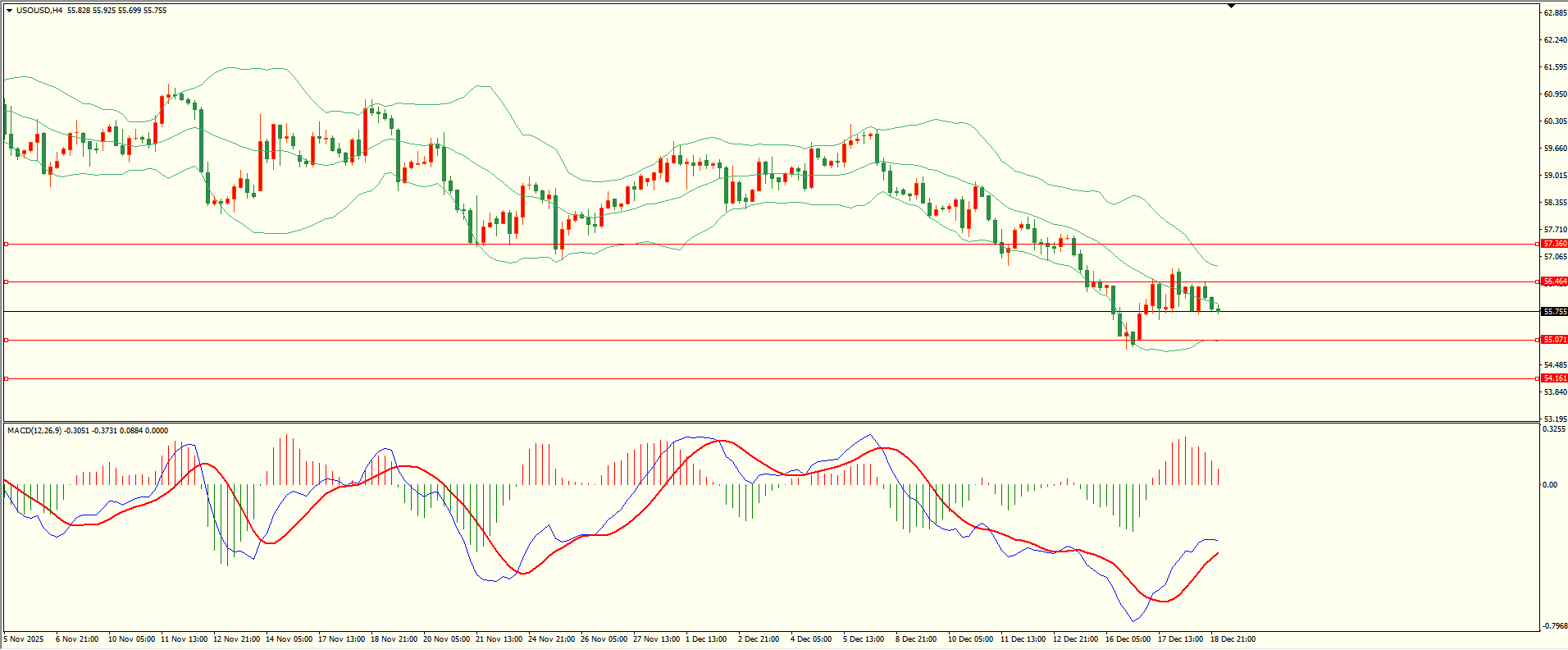Click the last candlestick on the price chart
Screen dimensions: 1568x650
pos(1219,309)
